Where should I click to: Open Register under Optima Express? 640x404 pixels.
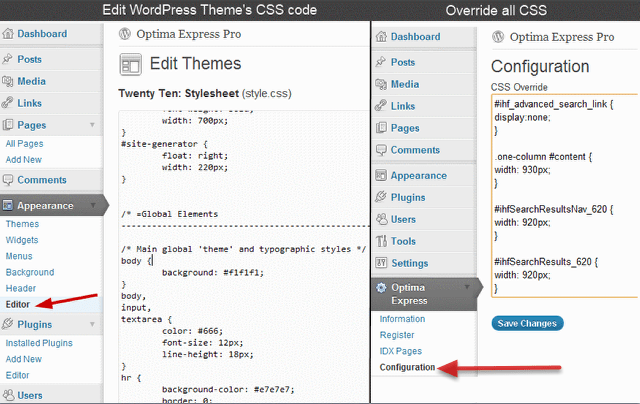tap(397, 335)
